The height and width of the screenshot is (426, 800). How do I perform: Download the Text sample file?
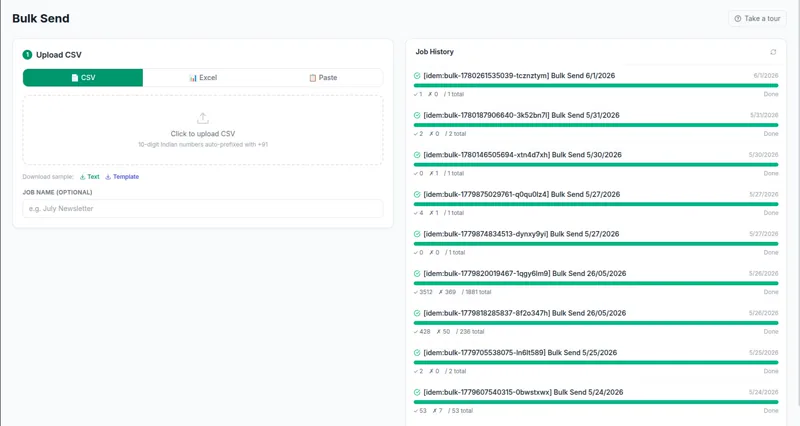click(90, 177)
